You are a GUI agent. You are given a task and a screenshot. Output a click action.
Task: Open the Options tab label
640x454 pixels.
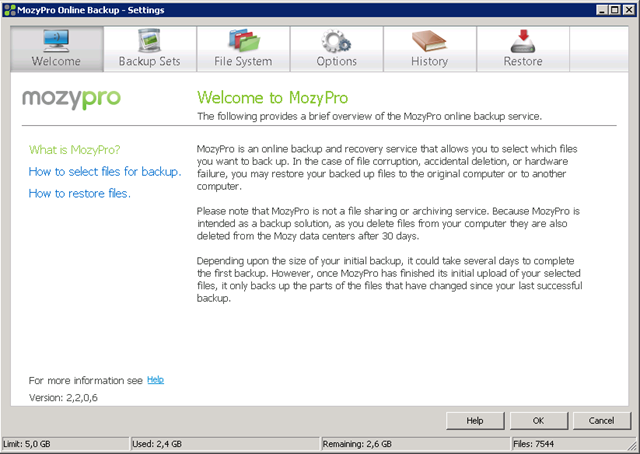pyautogui.click(x=337, y=61)
